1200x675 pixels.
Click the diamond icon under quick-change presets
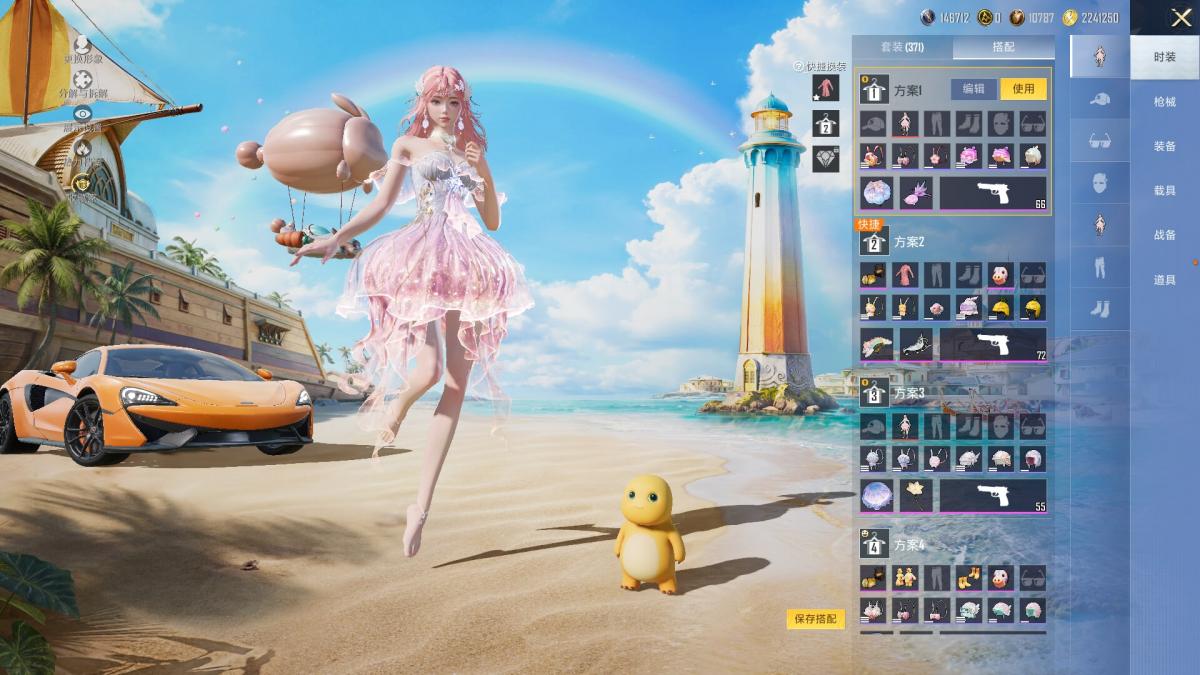click(826, 159)
